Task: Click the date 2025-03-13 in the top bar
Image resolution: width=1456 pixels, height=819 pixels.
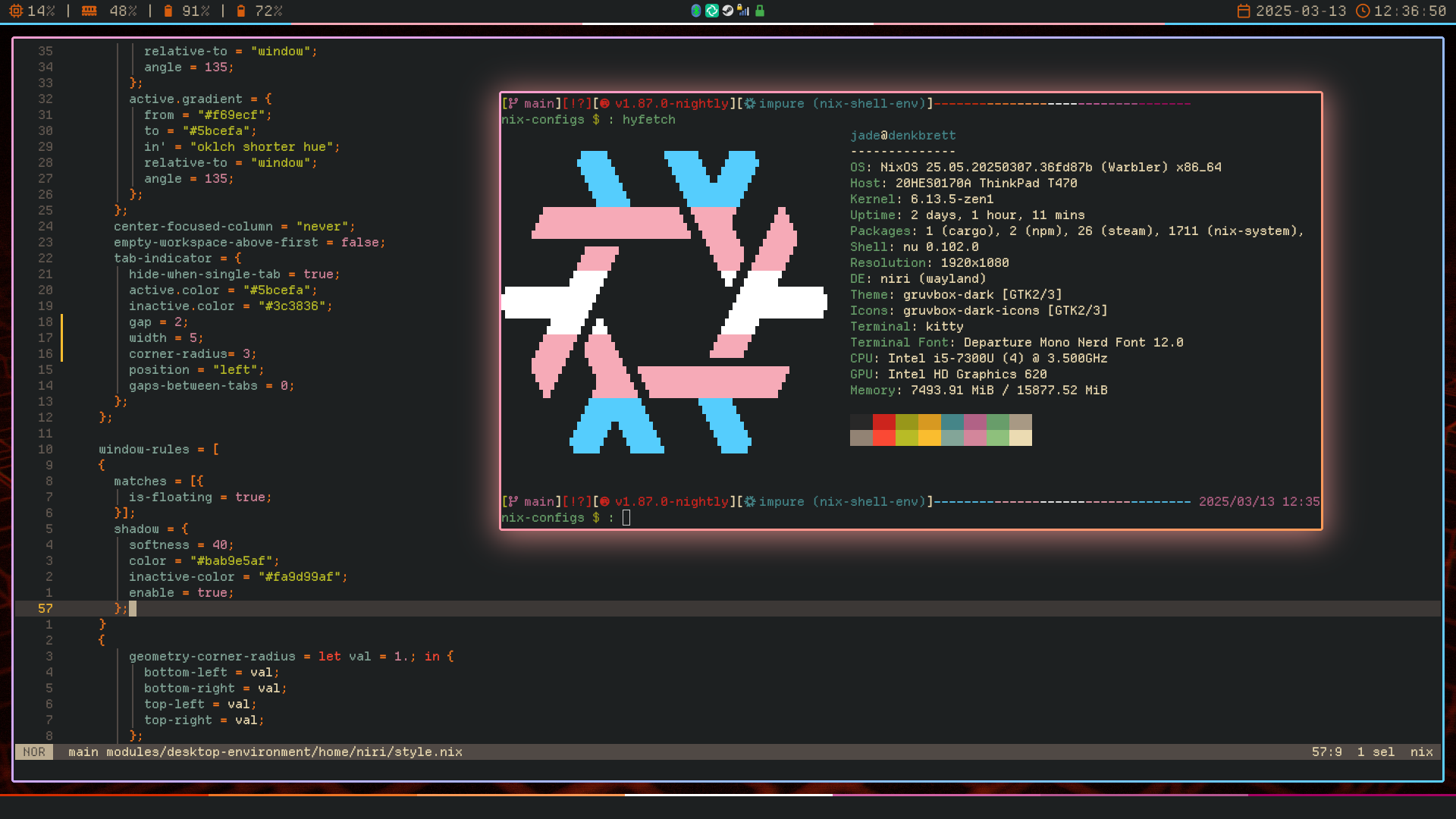Action: pyautogui.click(x=1301, y=11)
